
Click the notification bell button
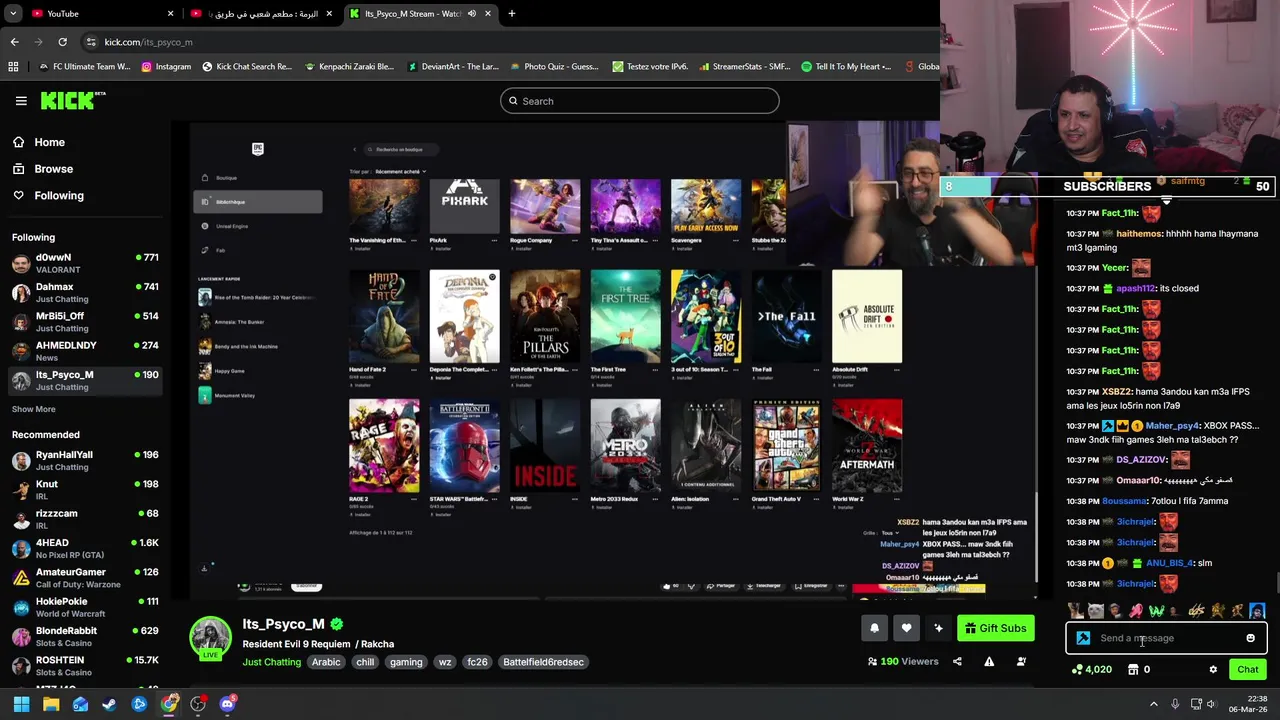874,628
